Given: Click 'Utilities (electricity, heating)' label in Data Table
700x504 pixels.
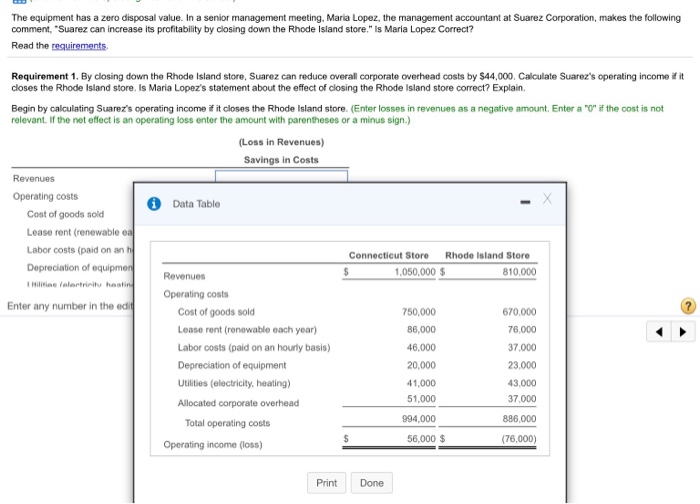Looking at the screenshot, I should [234, 383].
